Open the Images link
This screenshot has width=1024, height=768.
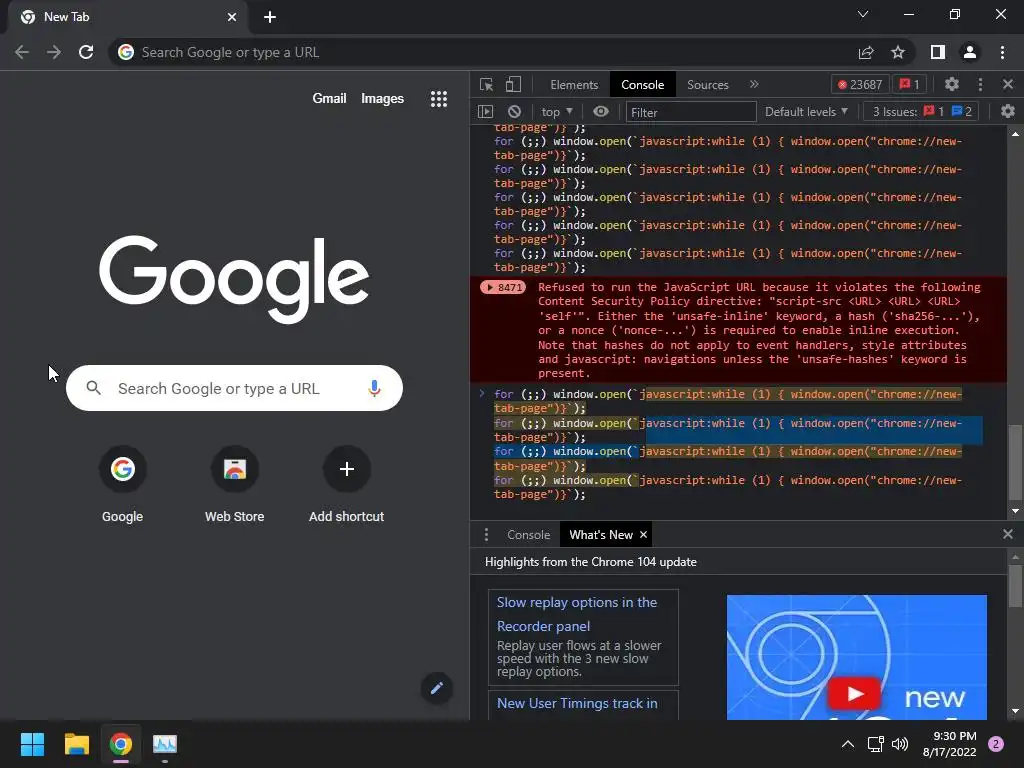382,99
